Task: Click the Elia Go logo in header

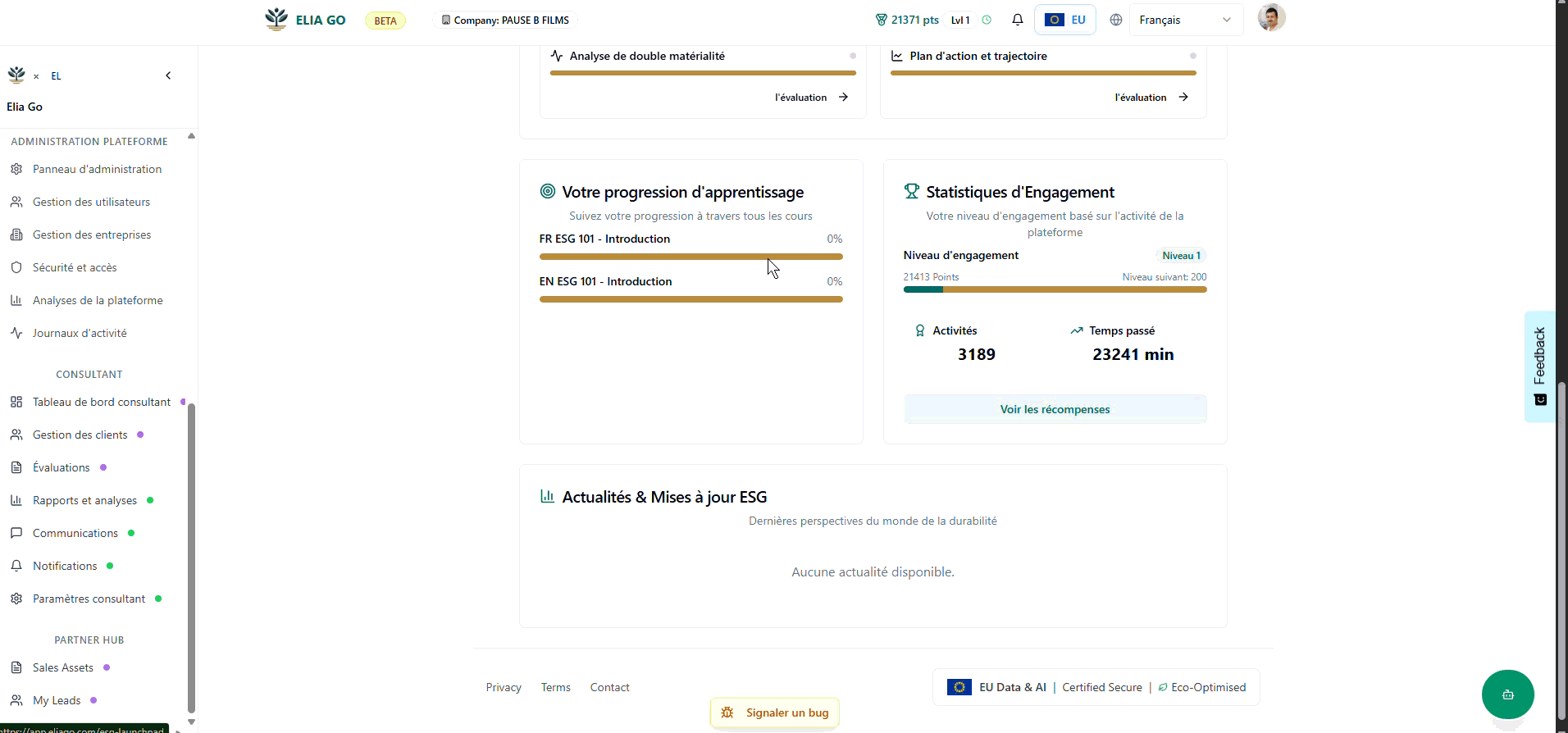Action: coord(305,20)
